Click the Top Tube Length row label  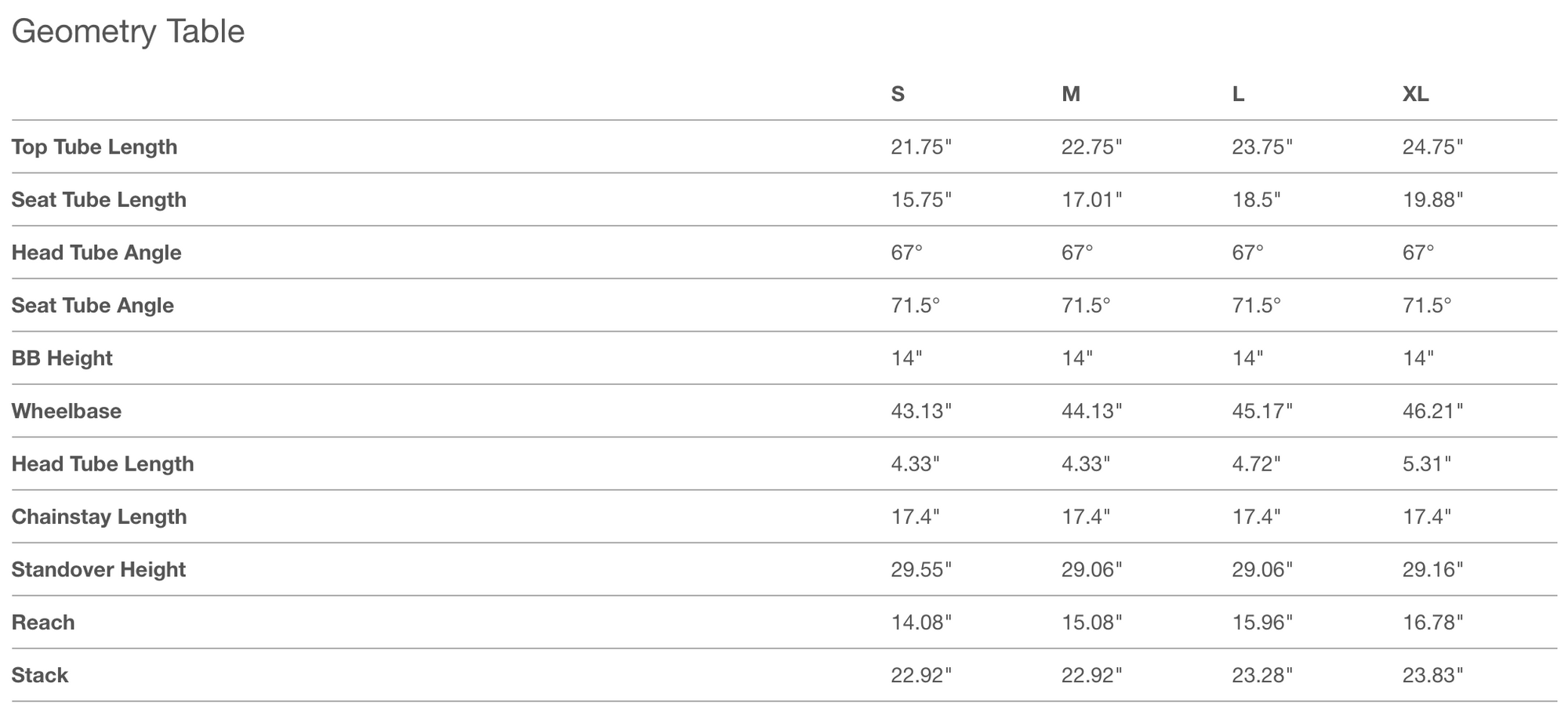click(x=94, y=147)
